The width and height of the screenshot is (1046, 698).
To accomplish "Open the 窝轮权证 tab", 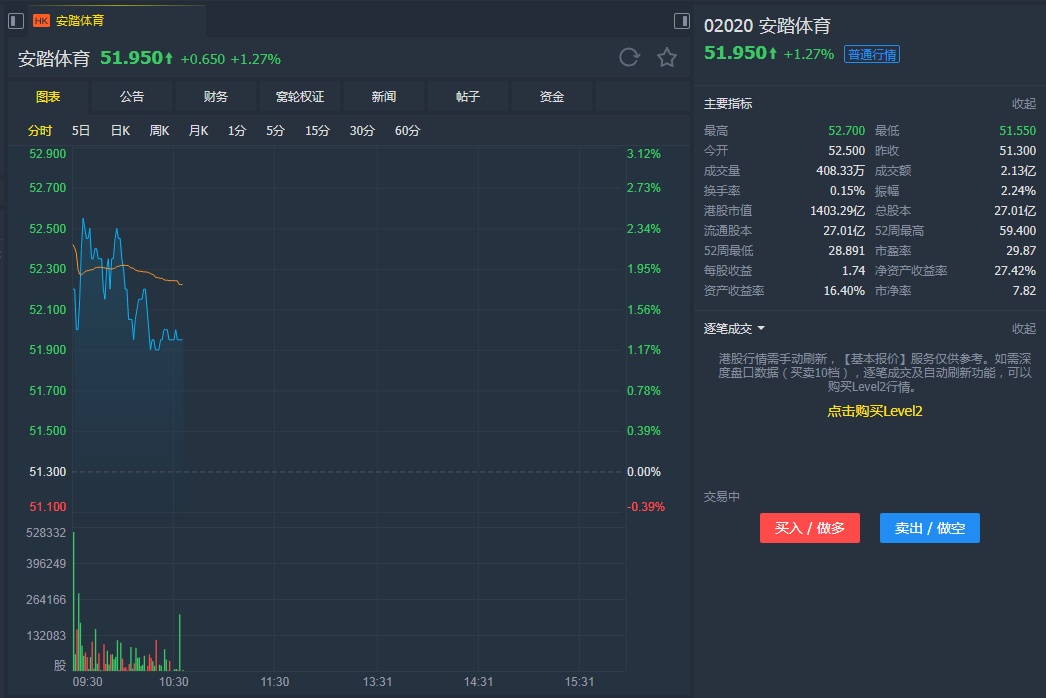I will (x=300, y=97).
